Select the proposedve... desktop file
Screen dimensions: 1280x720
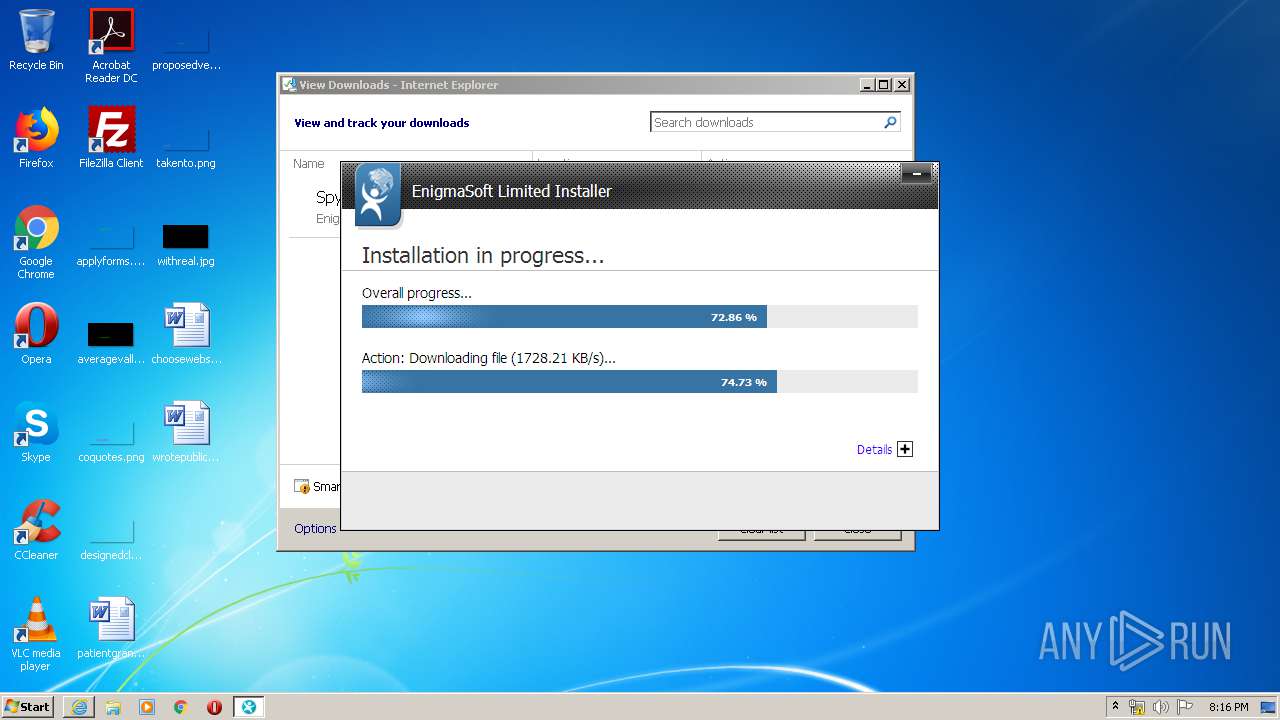pos(186,46)
